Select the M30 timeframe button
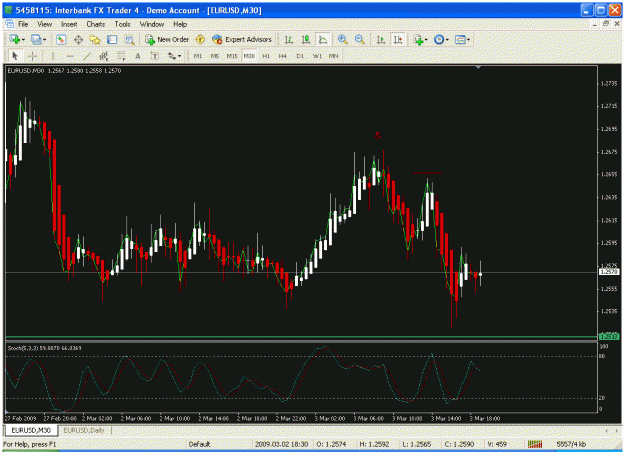625x452 pixels. click(x=249, y=56)
